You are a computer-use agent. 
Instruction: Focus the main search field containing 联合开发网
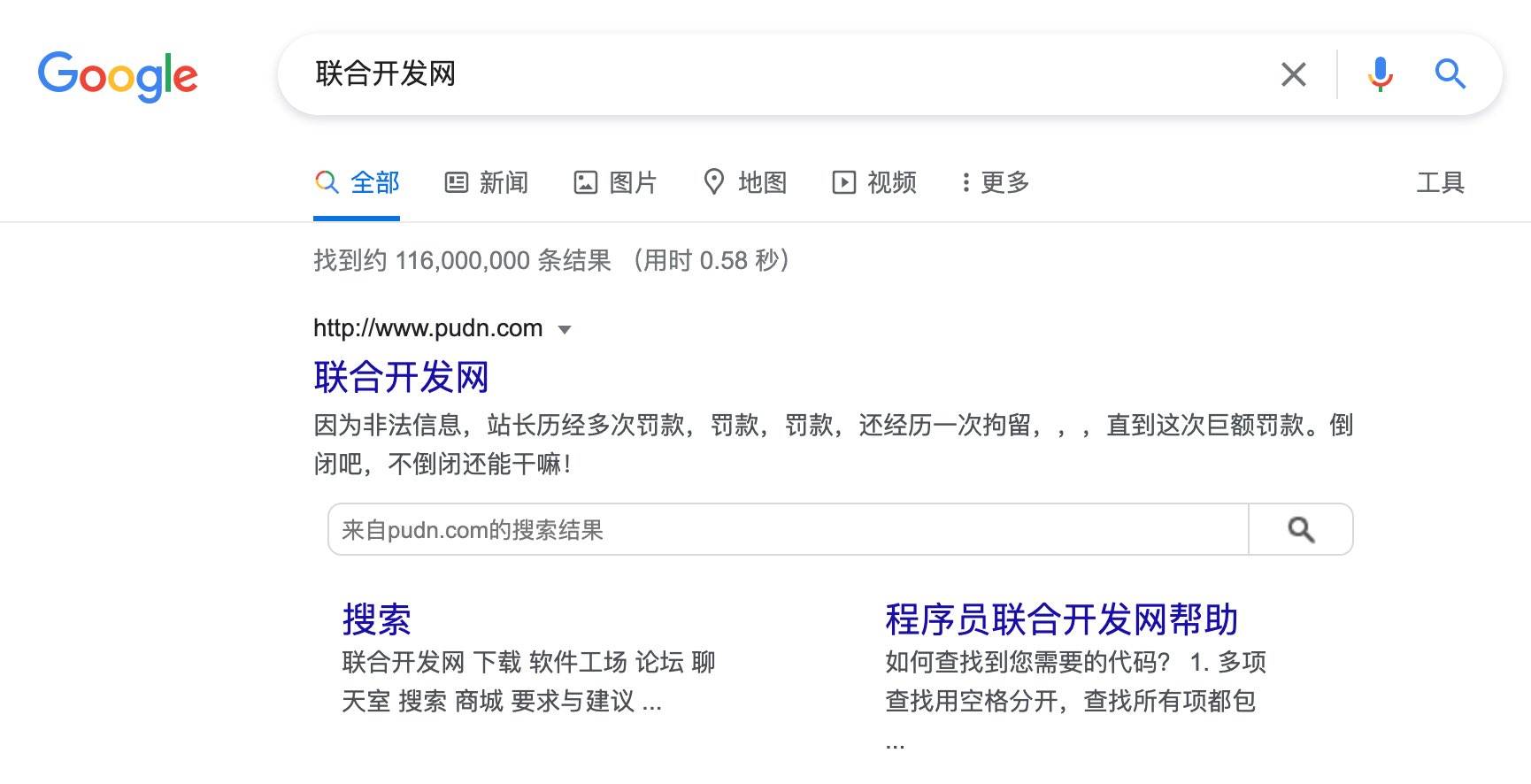tap(788, 74)
